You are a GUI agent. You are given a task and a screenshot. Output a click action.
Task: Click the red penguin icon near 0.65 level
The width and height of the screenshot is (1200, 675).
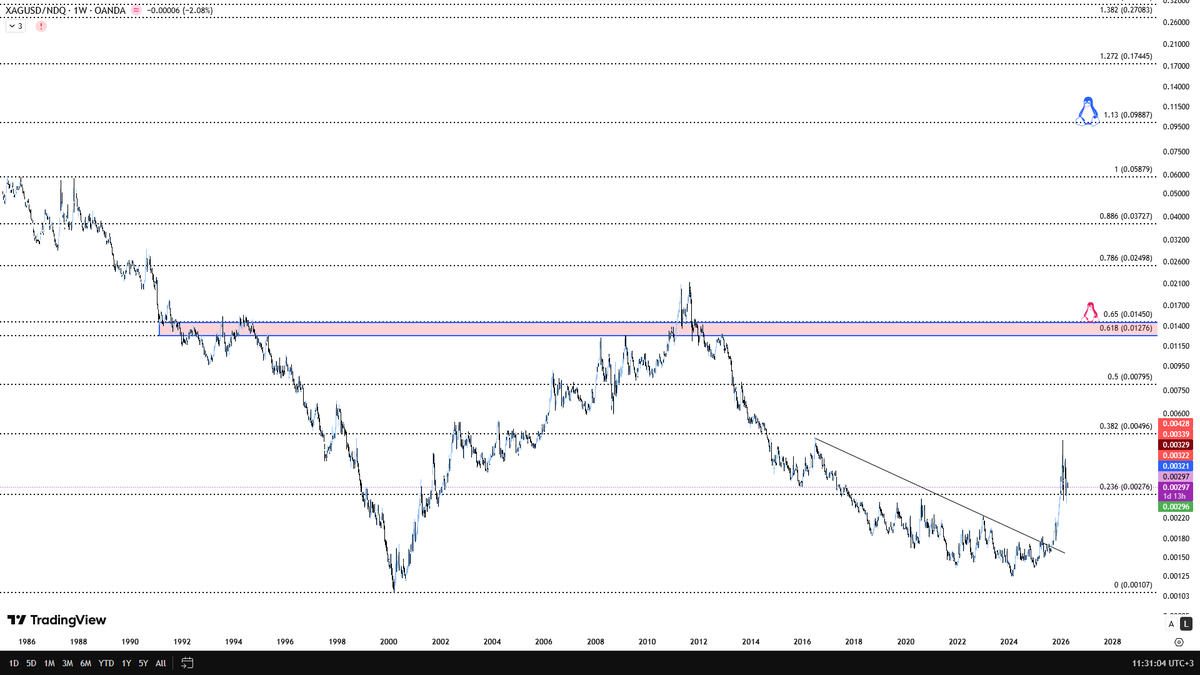(1090, 311)
